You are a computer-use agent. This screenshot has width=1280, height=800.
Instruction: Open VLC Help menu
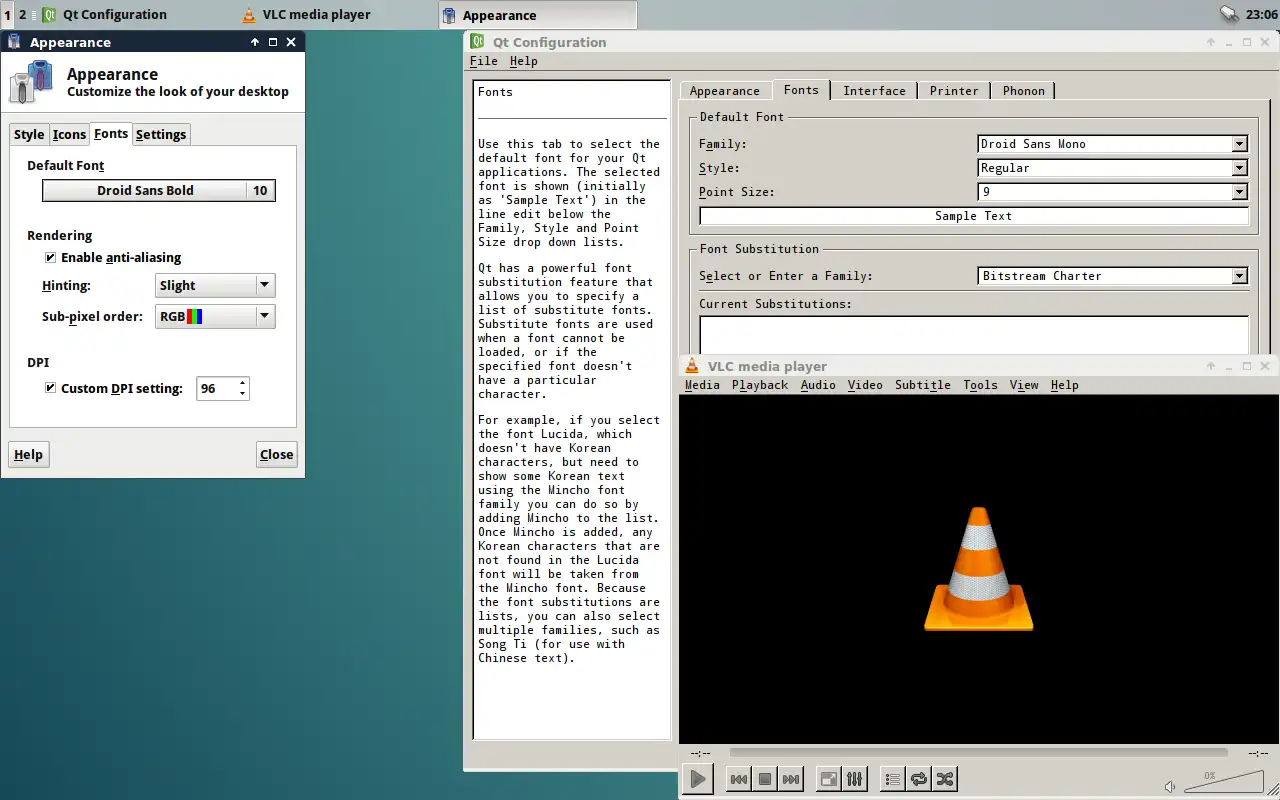pyautogui.click(x=1065, y=385)
